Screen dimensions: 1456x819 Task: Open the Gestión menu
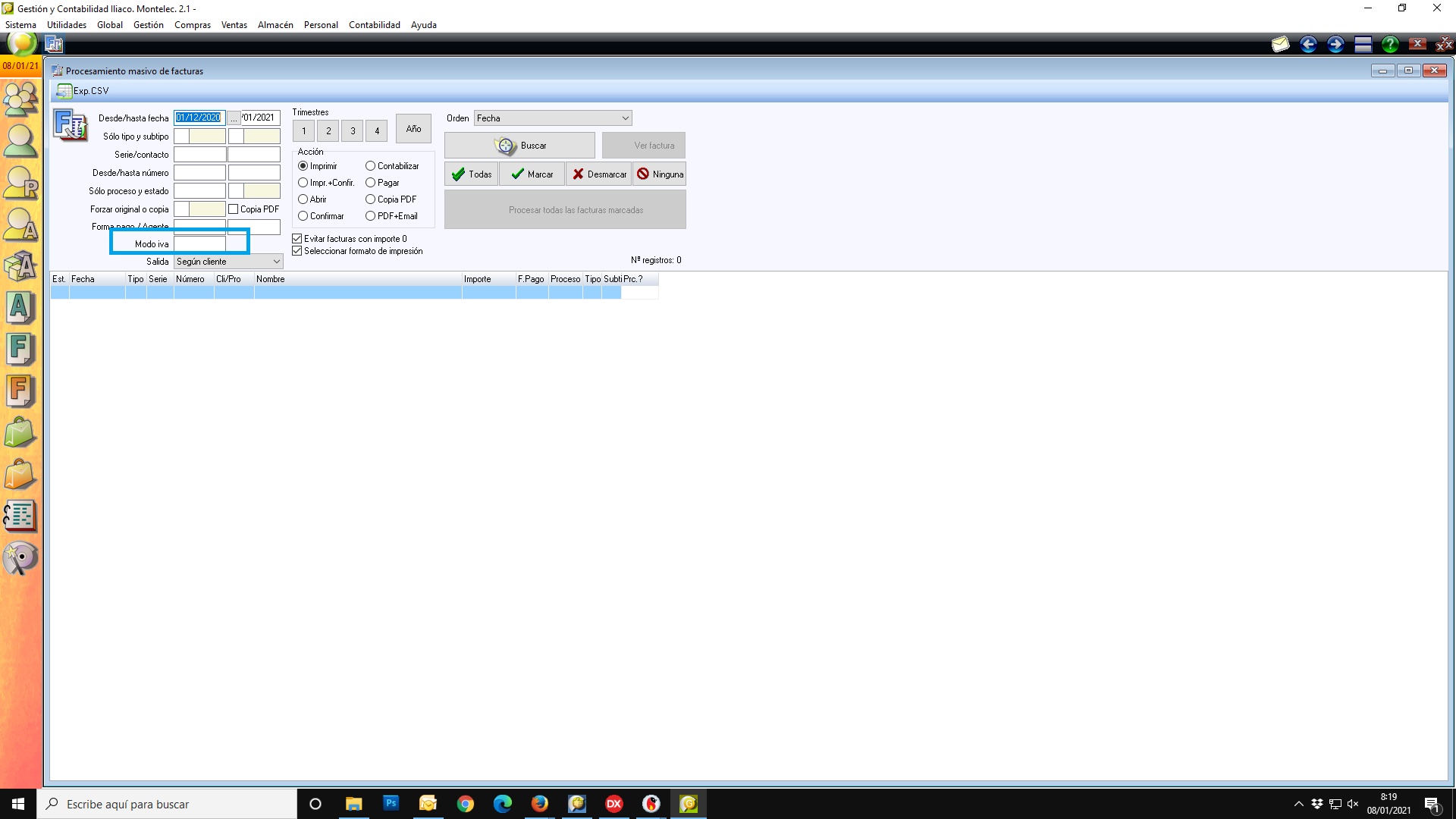pyautogui.click(x=149, y=25)
